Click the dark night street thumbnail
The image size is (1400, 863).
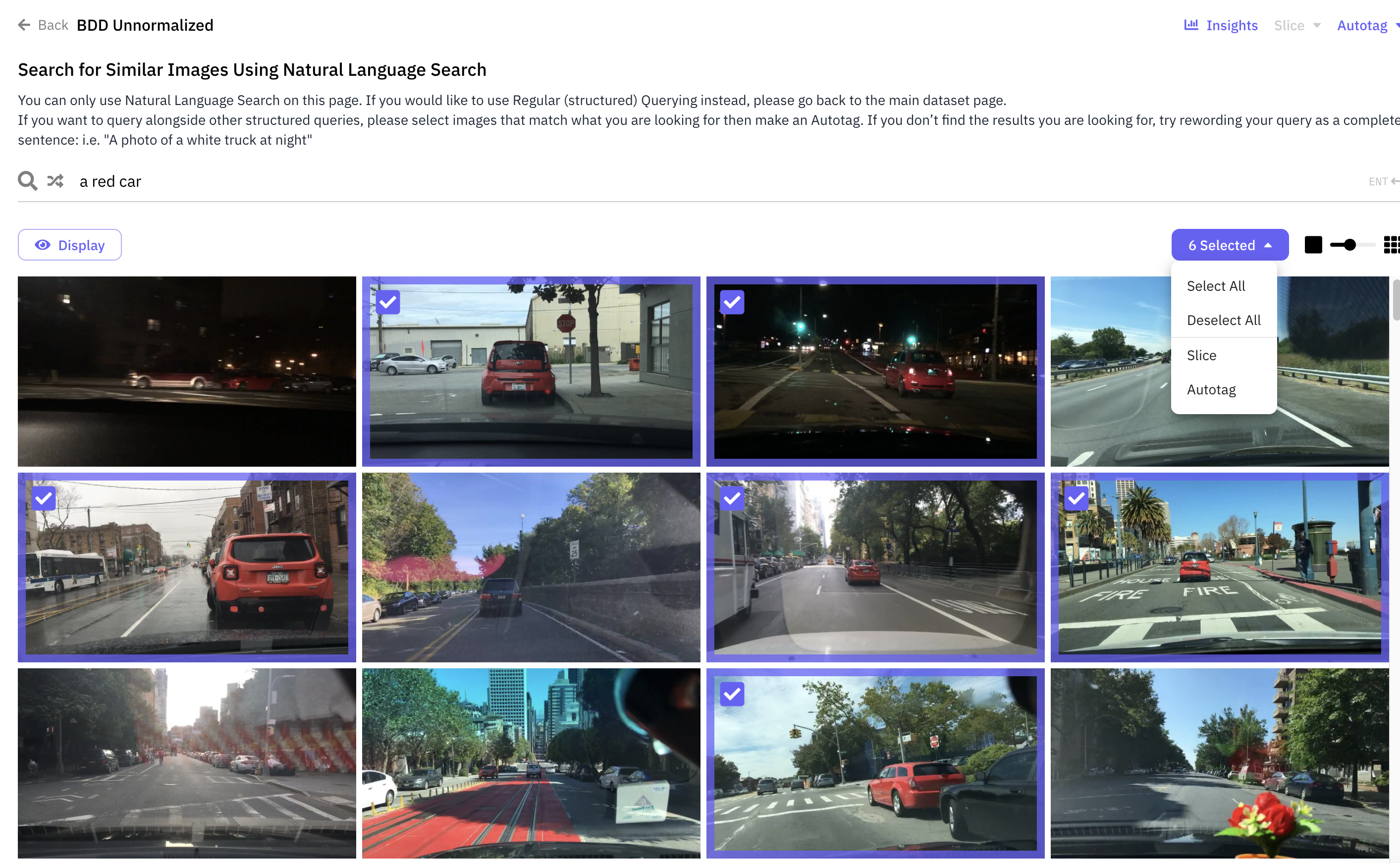[x=187, y=371]
